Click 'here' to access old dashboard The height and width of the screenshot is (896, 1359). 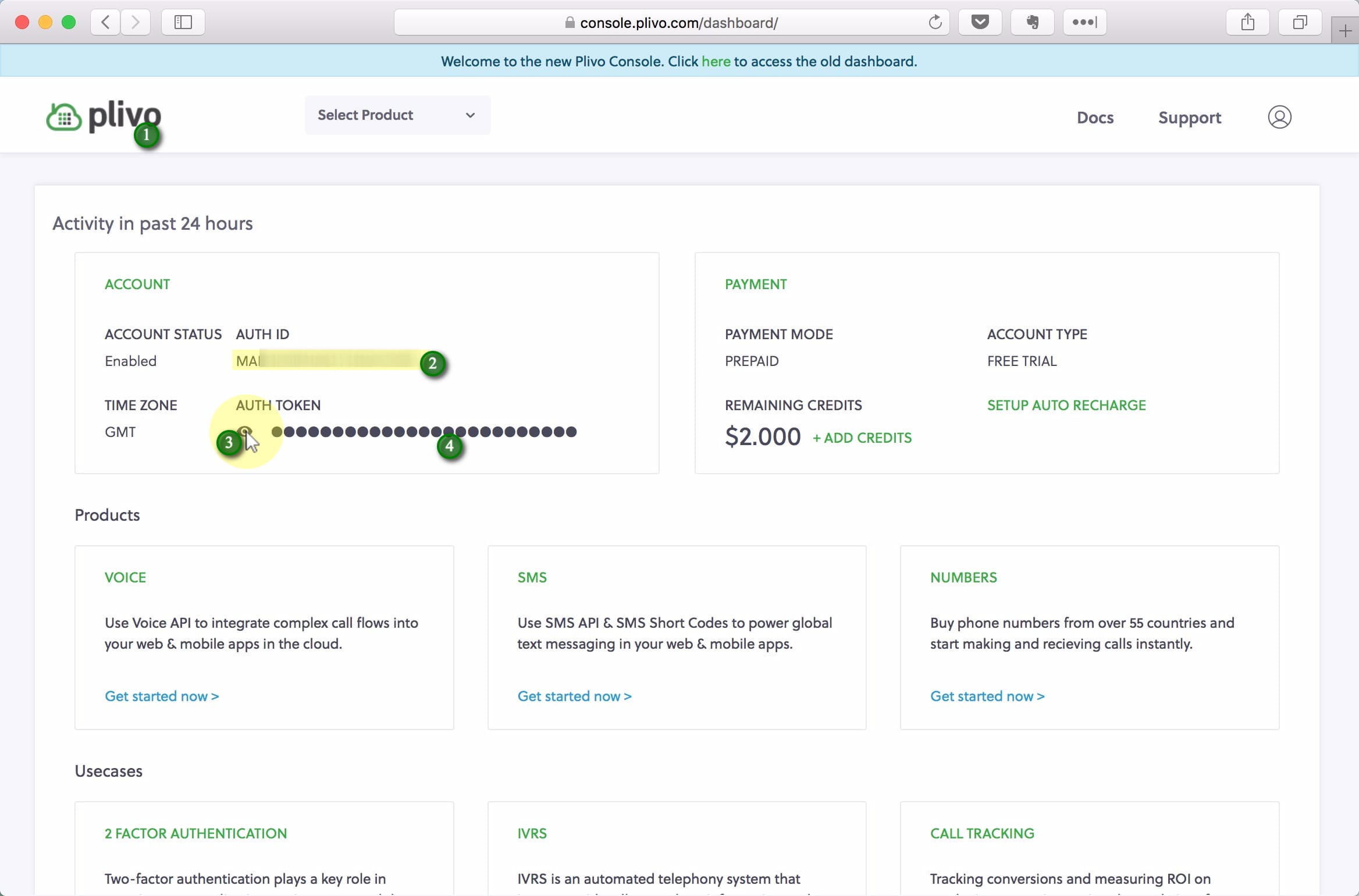point(716,61)
